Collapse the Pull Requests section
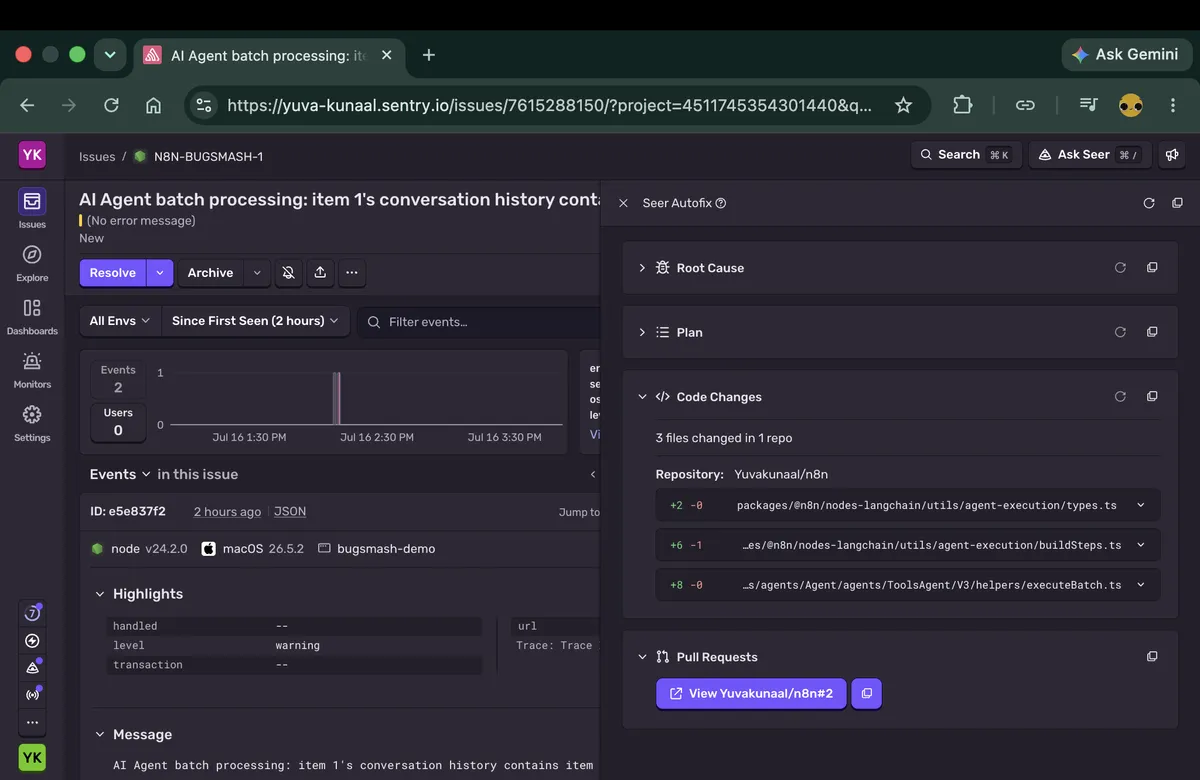This screenshot has width=1200, height=780. pos(642,657)
